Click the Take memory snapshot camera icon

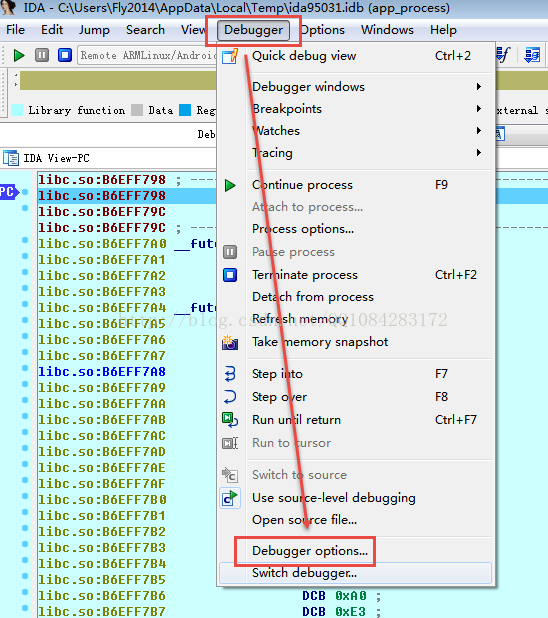click(x=230, y=342)
